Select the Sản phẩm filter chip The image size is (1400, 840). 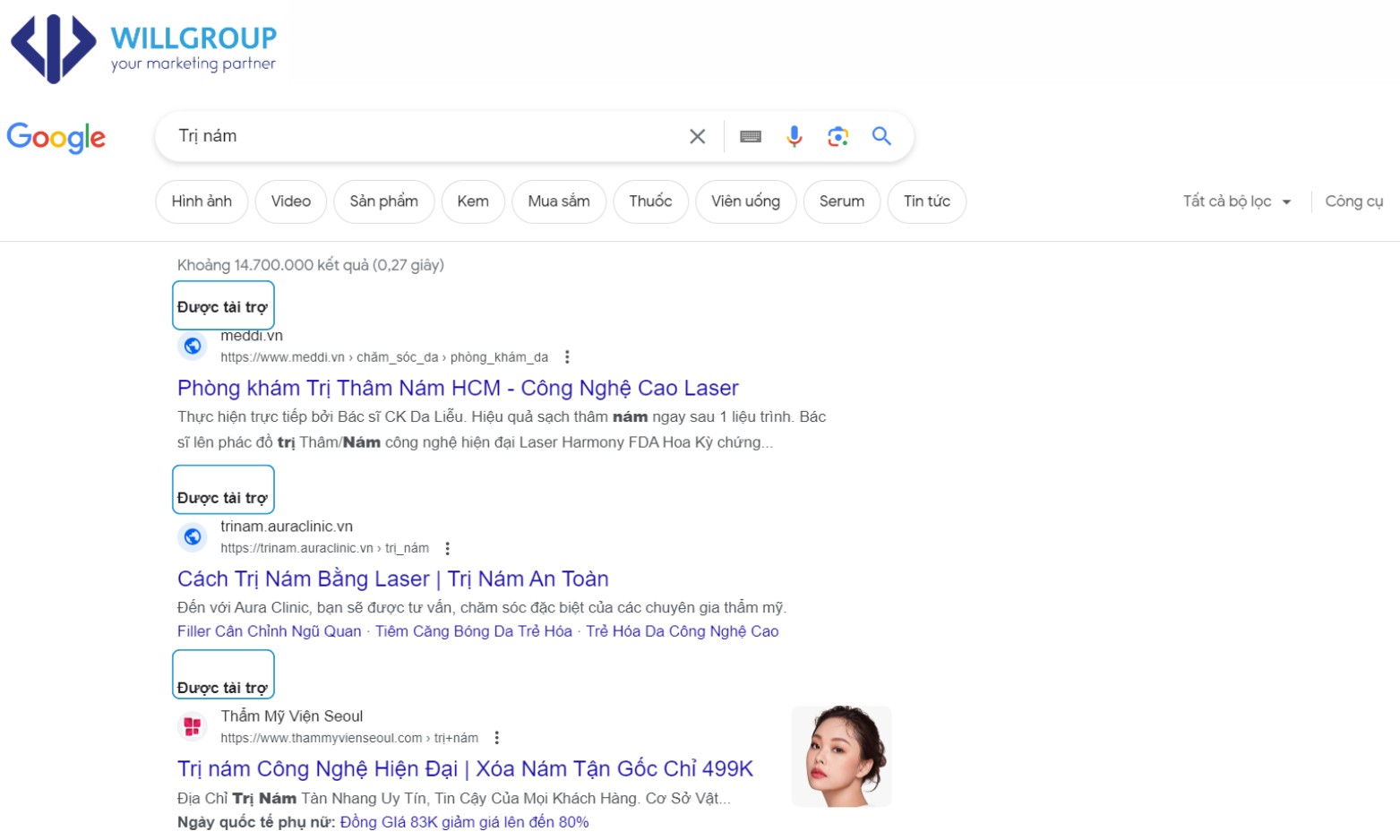[383, 201]
